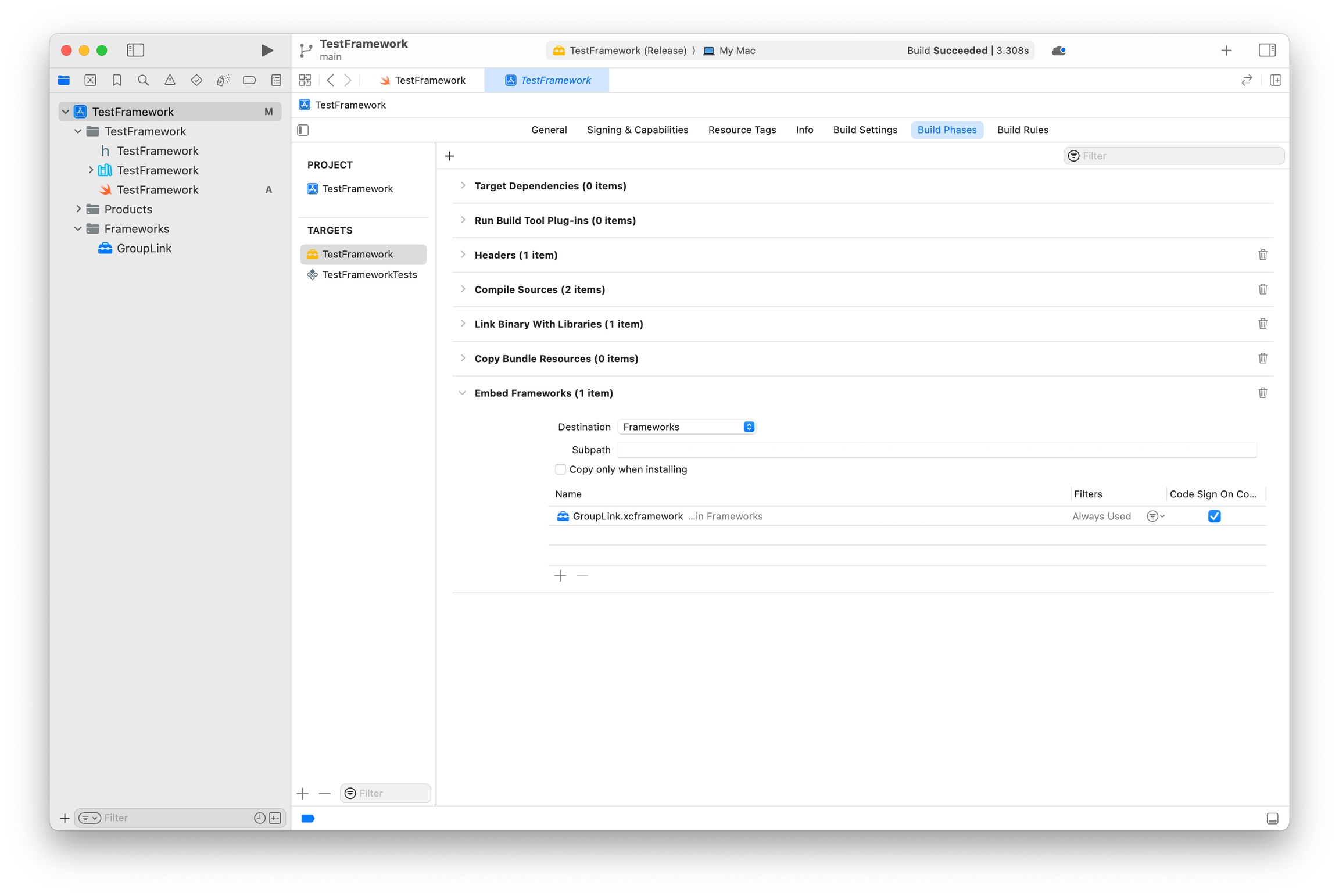Open the Signing & Capabilities tab
The width and height of the screenshot is (1339, 896).
[637, 130]
